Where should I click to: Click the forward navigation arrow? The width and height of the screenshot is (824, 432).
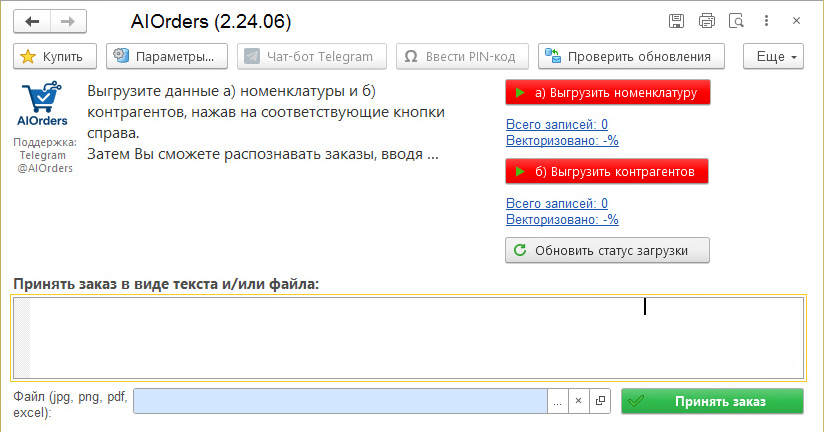point(67,21)
